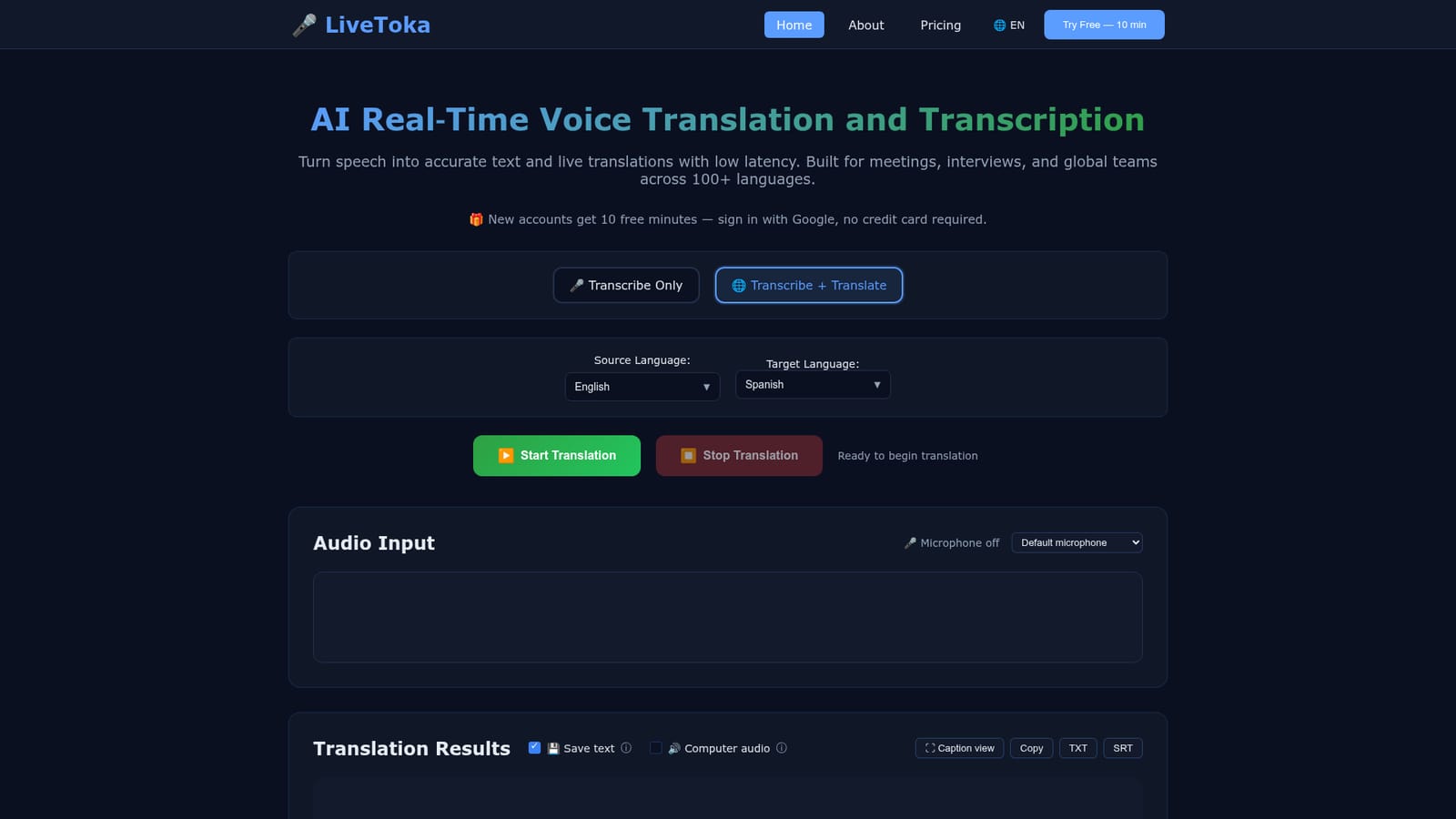Click info icon next to Save text

[x=626, y=748]
